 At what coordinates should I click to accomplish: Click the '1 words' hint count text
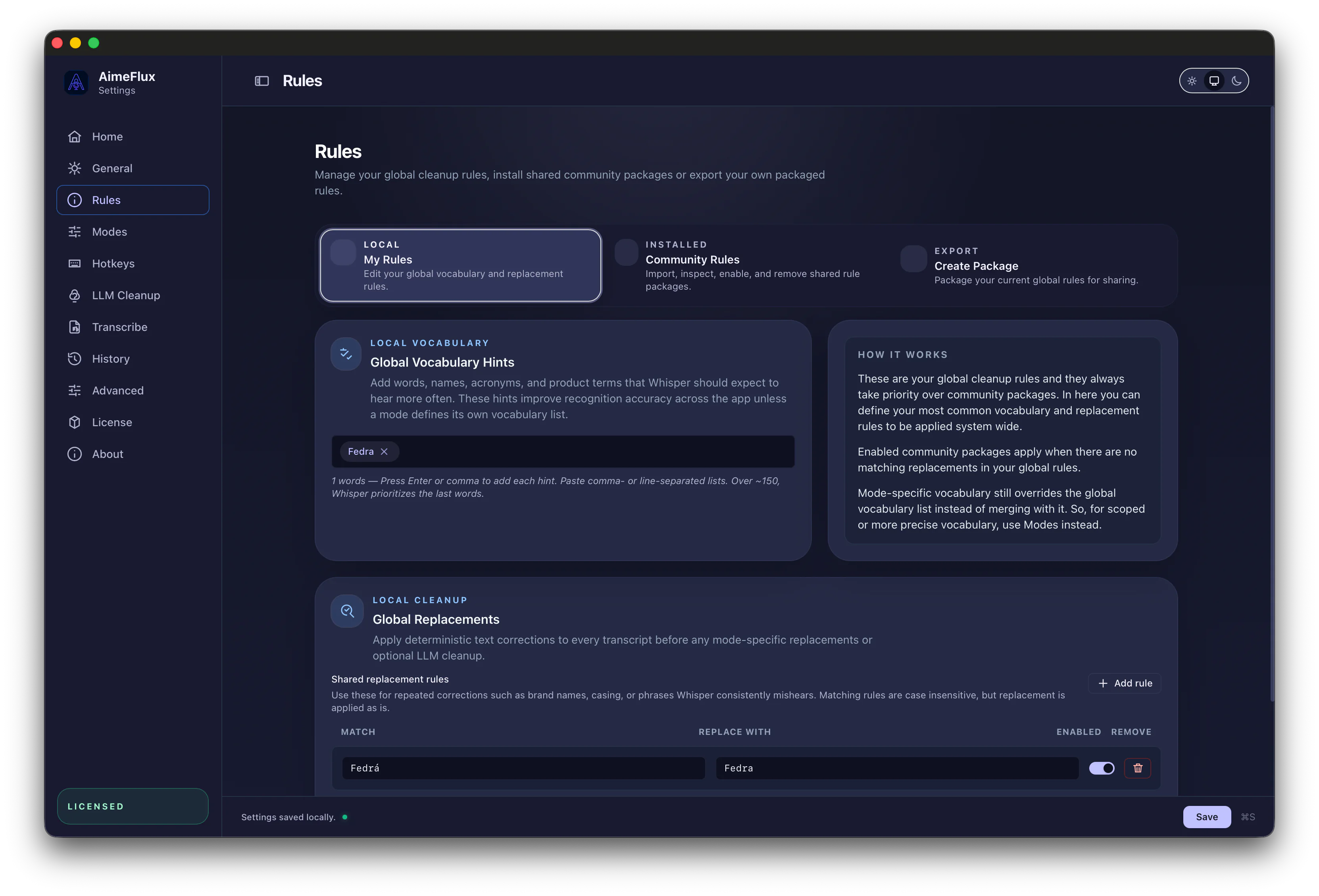click(x=348, y=481)
